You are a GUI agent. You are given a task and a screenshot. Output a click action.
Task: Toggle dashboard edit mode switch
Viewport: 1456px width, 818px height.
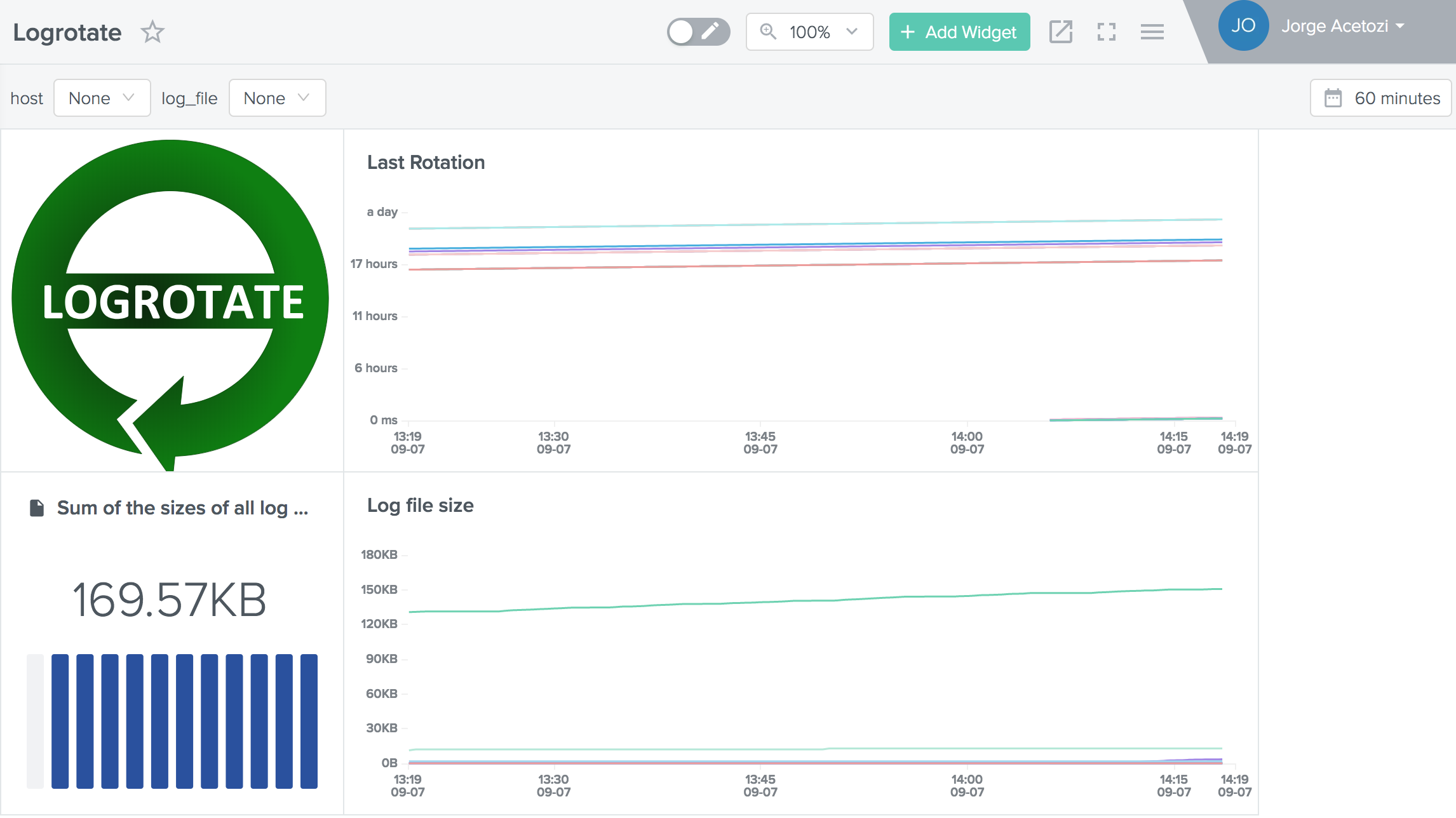pyautogui.click(x=698, y=32)
